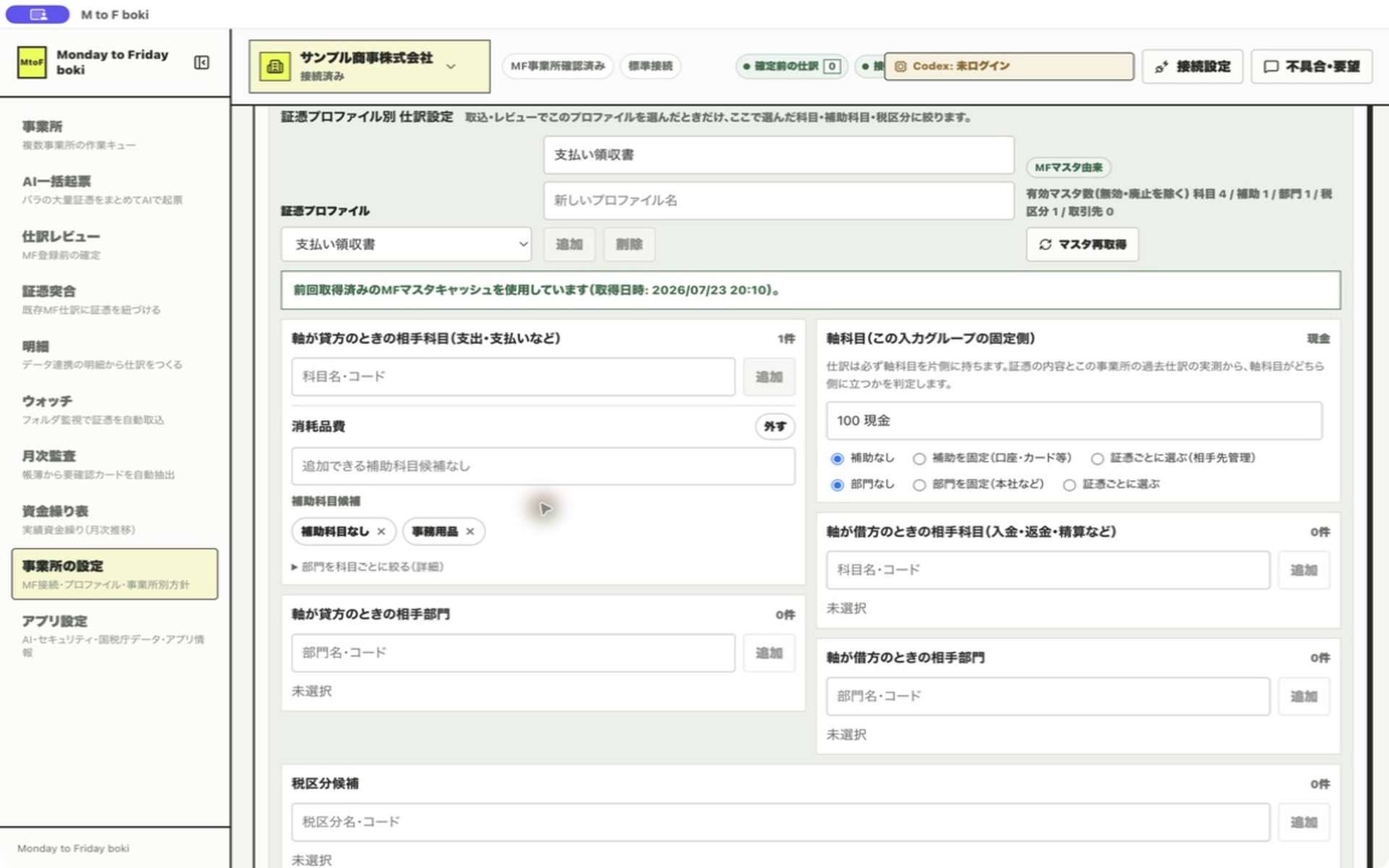Click 追加 beside credit-side 科目名・コード field
The height and width of the screenshot is (868, 1389).
coord(769,377)
